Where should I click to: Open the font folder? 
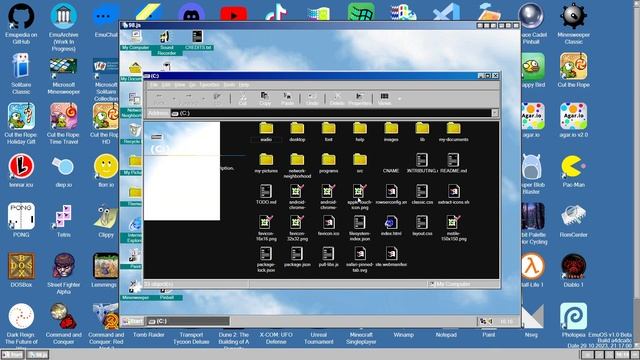coord(329,132)
